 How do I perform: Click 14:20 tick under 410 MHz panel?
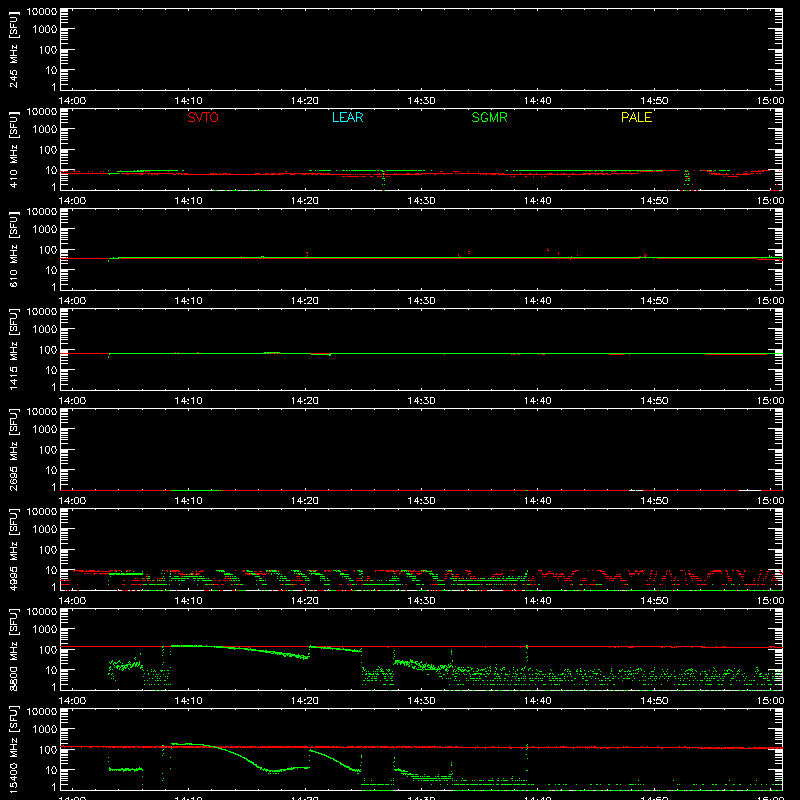[x=305, y=201]
